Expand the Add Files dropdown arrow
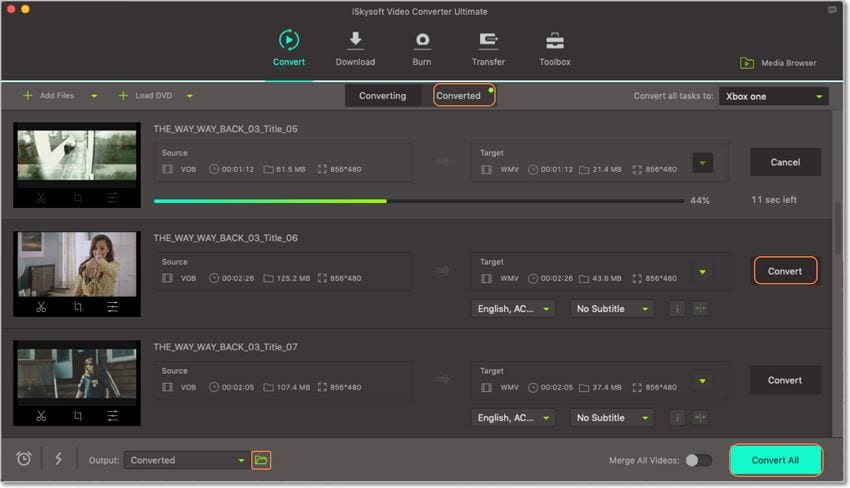Viewport: 850px width, 488px height. coord(94,96)
